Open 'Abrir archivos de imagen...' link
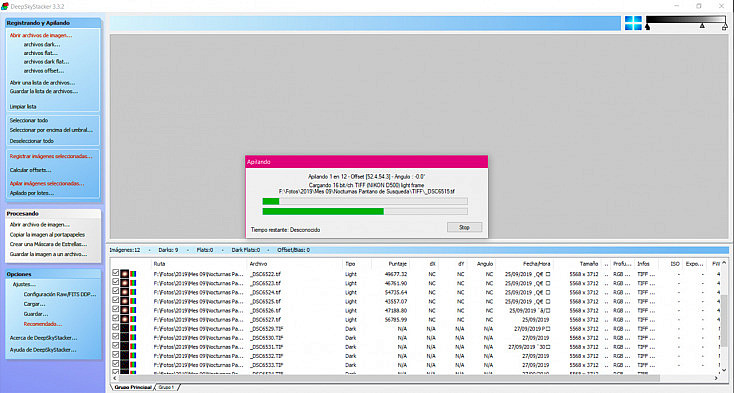The image size is (734, 393). [x=41, y=35]
